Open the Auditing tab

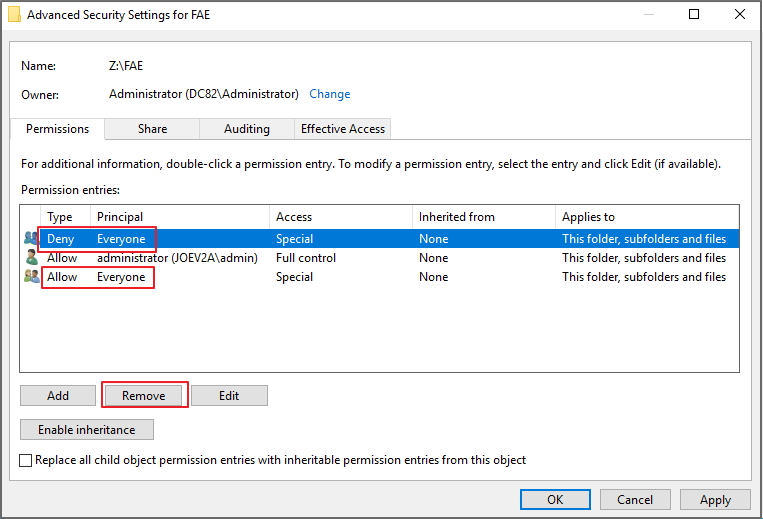[x=247, y=129]
